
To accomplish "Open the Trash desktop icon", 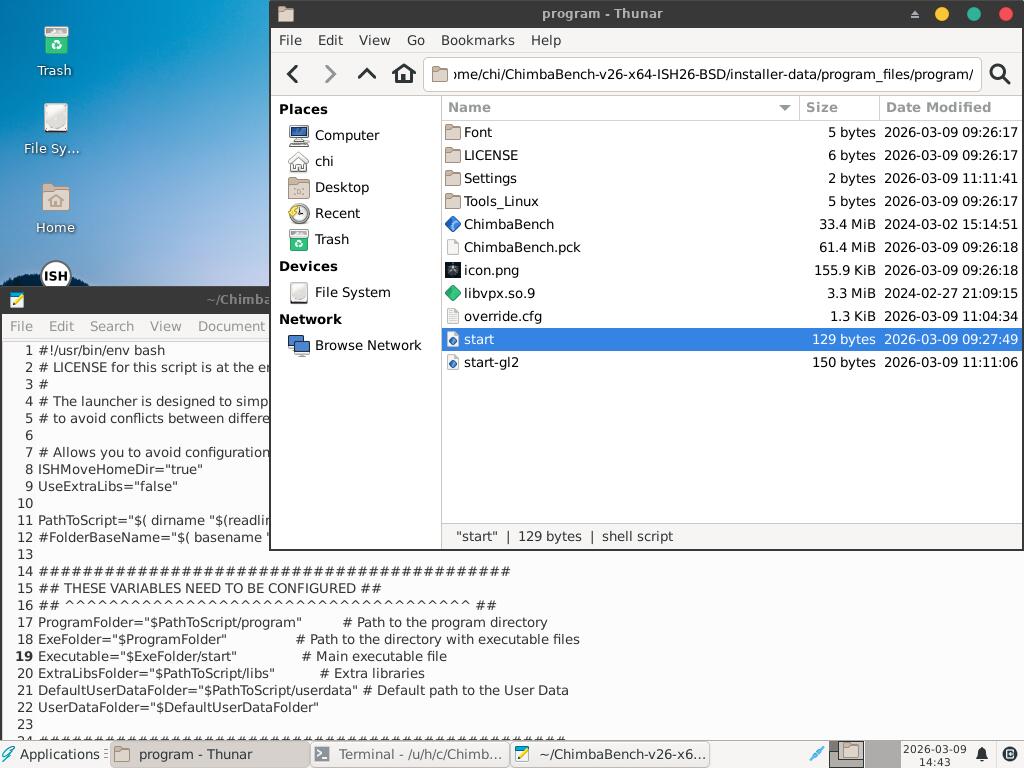I will coord(55,51).
